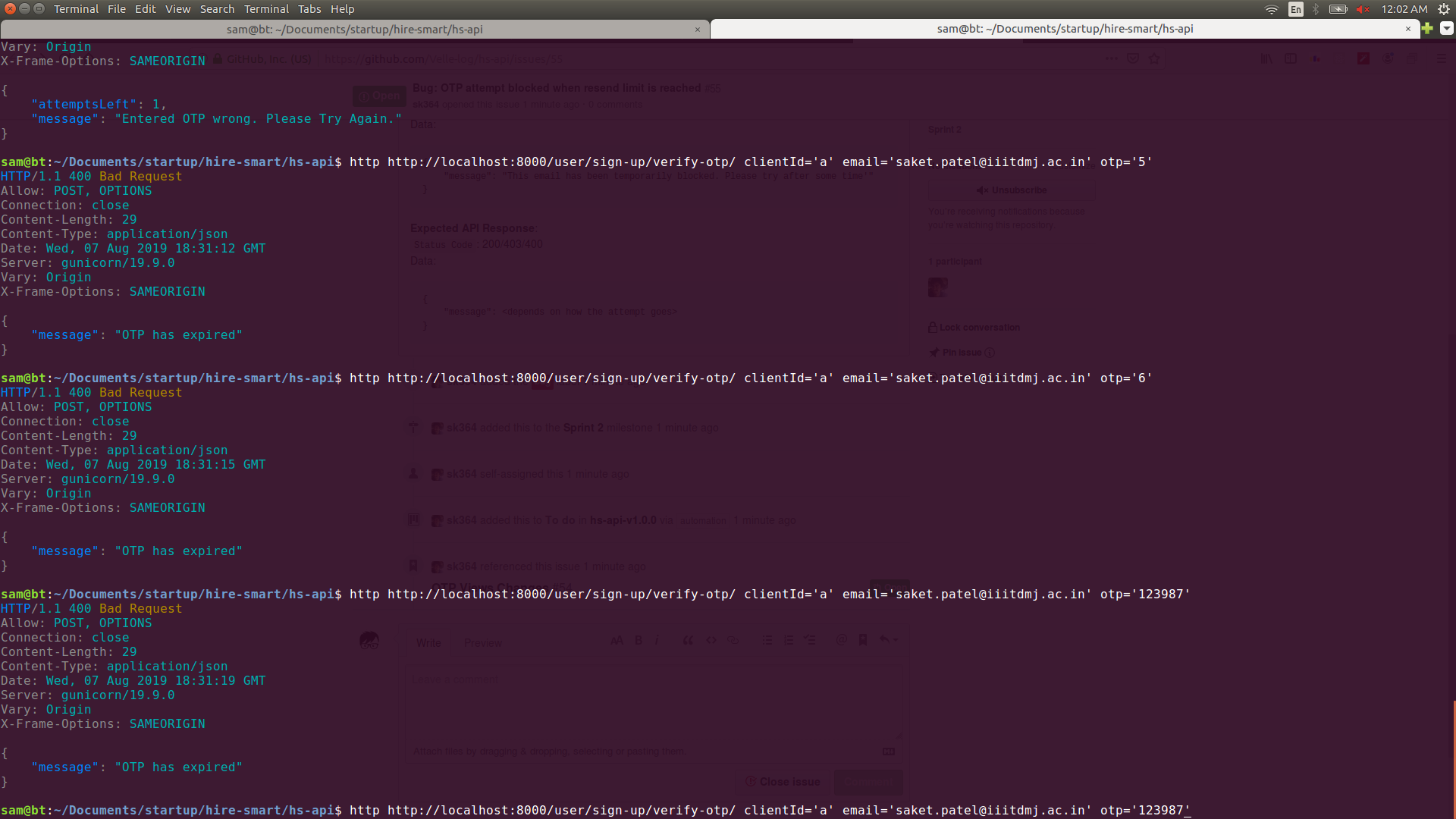Insert a hyperlink in the comment editor
Image resolution: width=1456 pixels, height=819 pixels.
coord(733,640)
